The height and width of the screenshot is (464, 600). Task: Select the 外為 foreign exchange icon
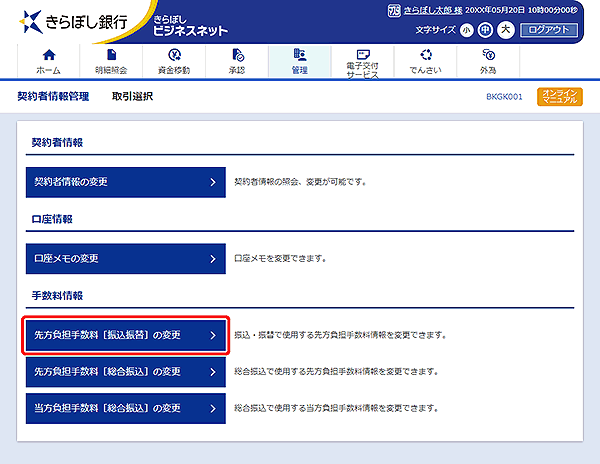(x=487, y=54)
